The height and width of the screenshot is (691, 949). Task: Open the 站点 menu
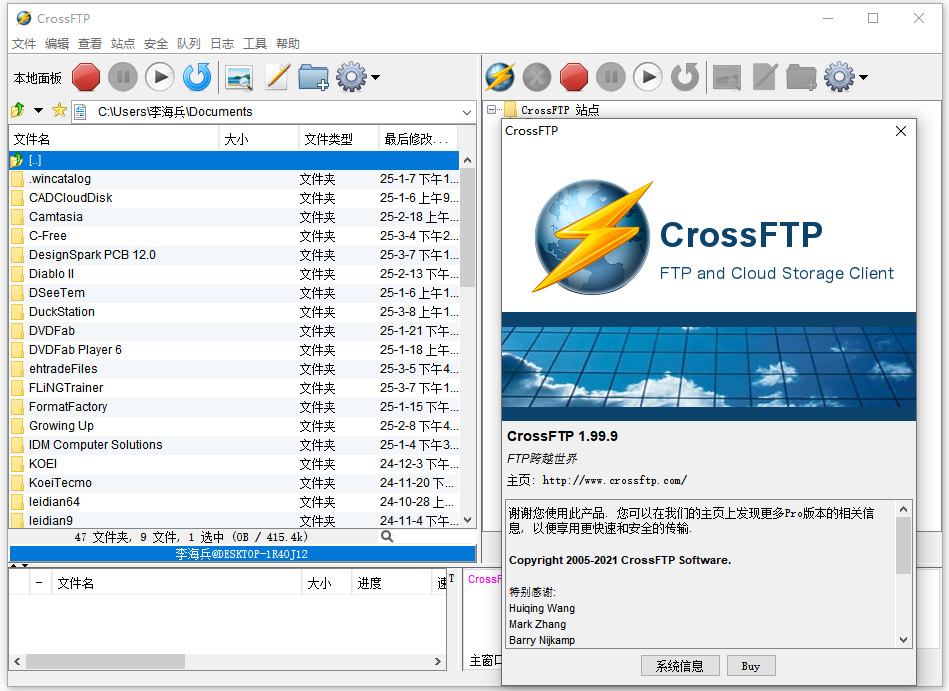[122, 43]
